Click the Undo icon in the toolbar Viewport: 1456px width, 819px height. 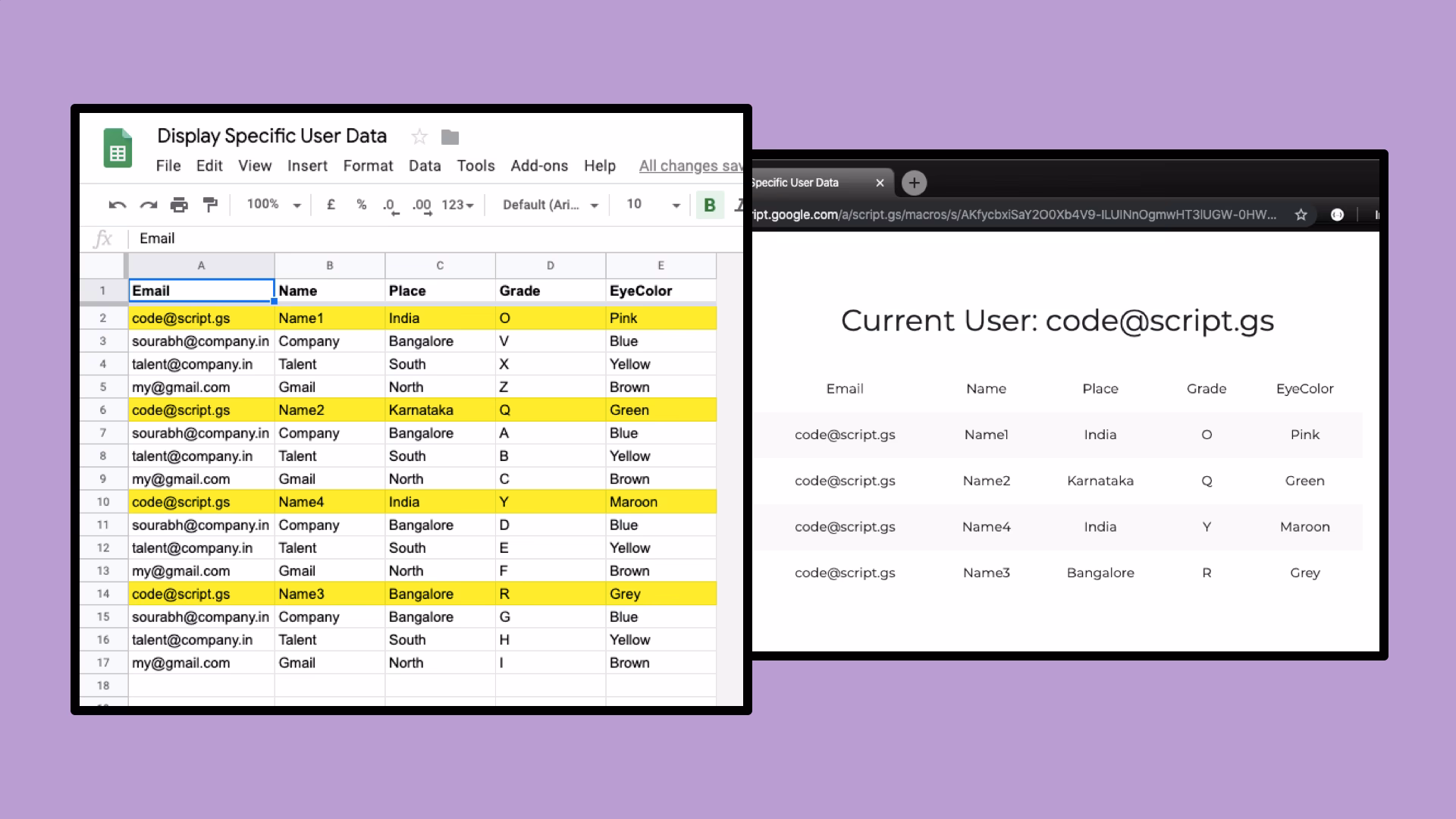tap(118, 205)
